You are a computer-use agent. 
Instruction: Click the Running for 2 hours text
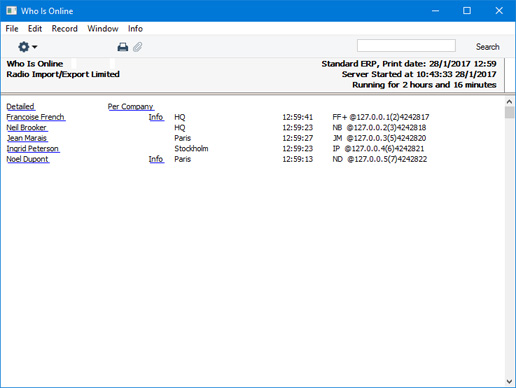(424, 85)
